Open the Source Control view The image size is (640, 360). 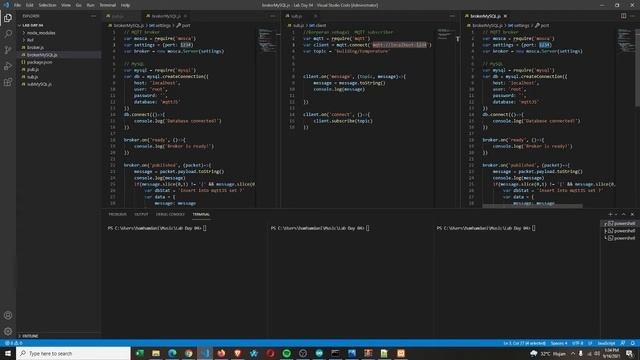[8, 50]
